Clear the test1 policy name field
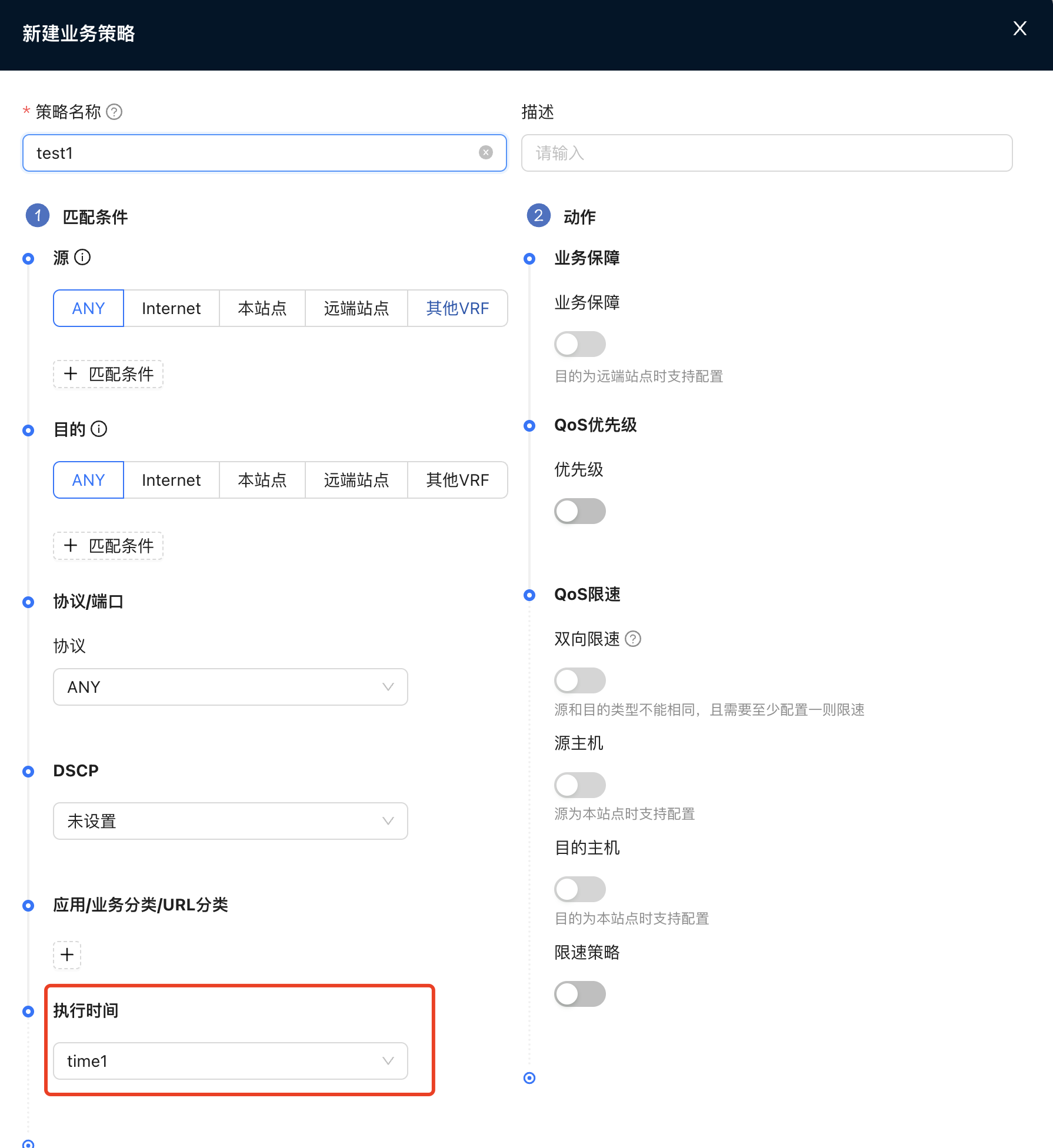This screenshot has height=1148, width=1053. coord(485,153)
